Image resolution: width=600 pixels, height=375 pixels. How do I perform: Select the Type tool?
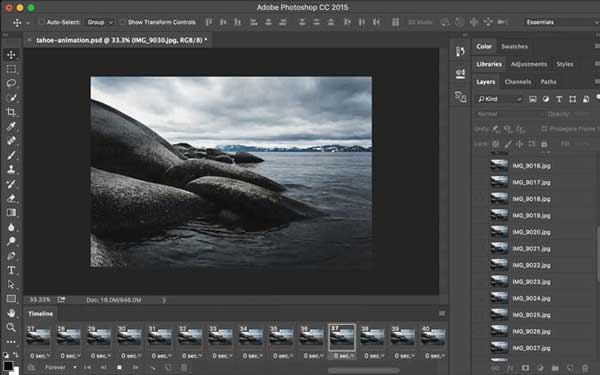click(11, 270)
